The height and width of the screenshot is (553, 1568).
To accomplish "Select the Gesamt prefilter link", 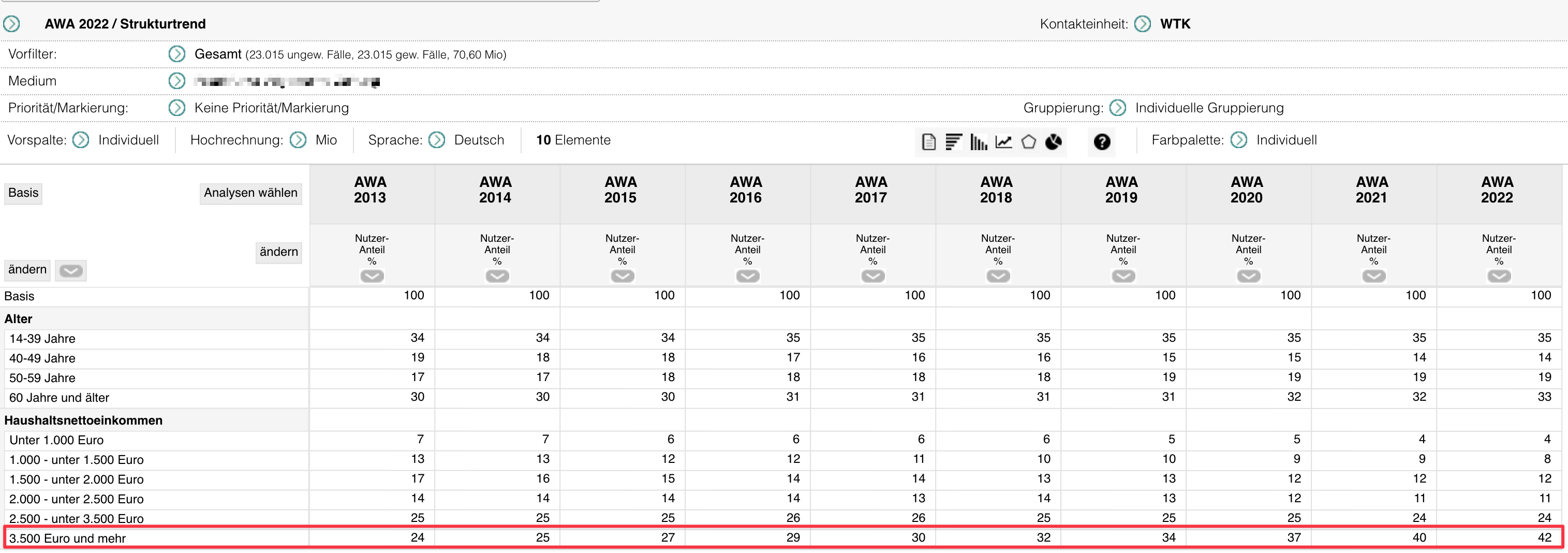I will 218,54.
